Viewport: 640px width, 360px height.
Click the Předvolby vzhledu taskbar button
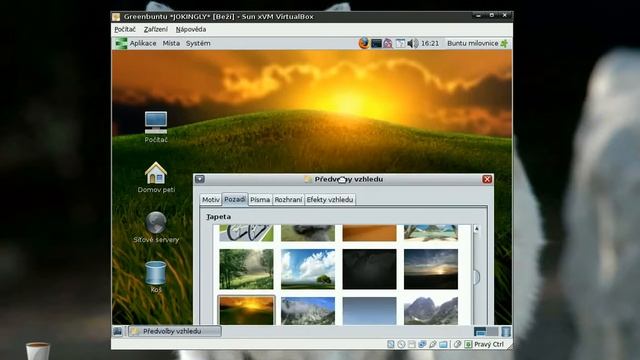[x=176, y=331]
